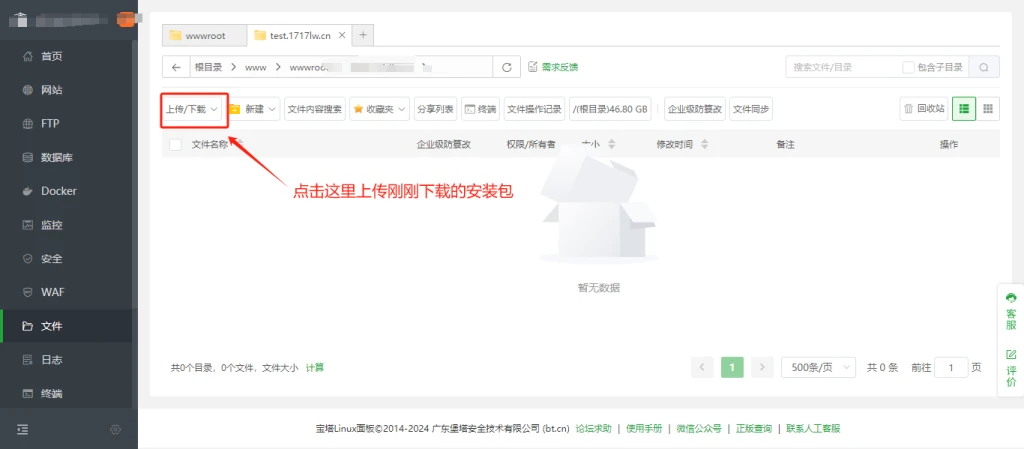Add a new tab with the plus button
Screen dimensions: 1024x449
(x=363, y=35)
